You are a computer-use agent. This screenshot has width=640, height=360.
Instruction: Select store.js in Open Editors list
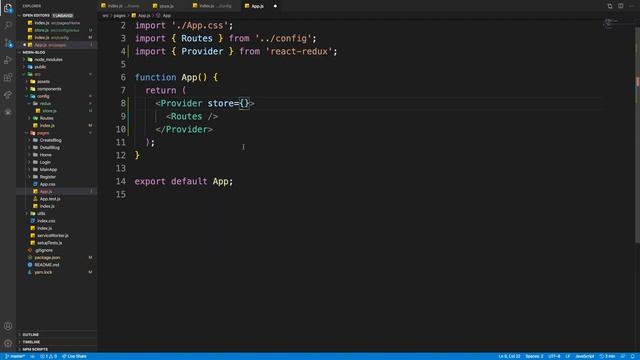pyautogui.click(x=56, y=30)
